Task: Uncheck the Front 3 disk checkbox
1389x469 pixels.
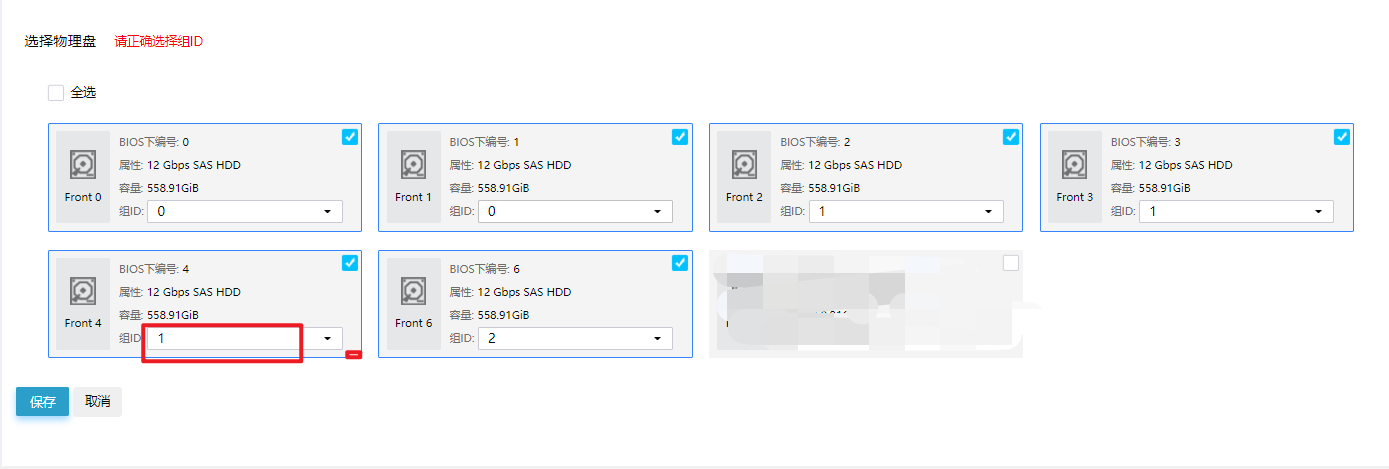Action: pyautogui.click(x=1342, y=137)
